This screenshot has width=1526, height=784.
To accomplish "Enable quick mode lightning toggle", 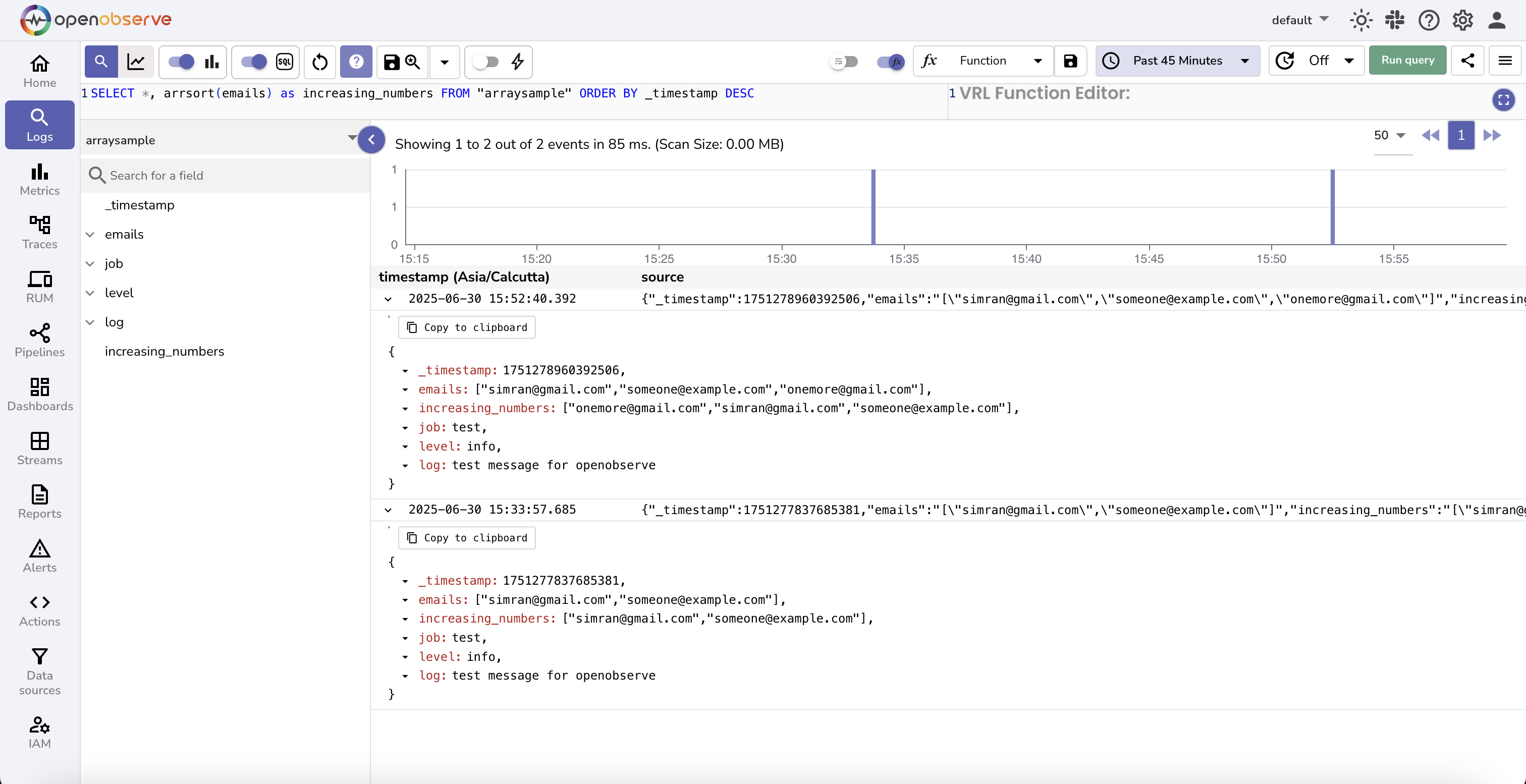I will pos(486,62).
